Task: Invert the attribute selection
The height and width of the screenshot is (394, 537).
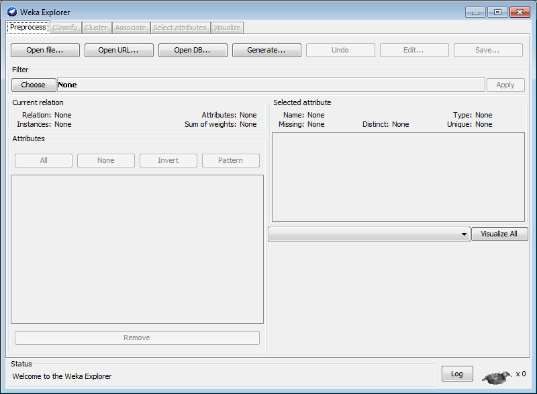Action: coord(168,160)
